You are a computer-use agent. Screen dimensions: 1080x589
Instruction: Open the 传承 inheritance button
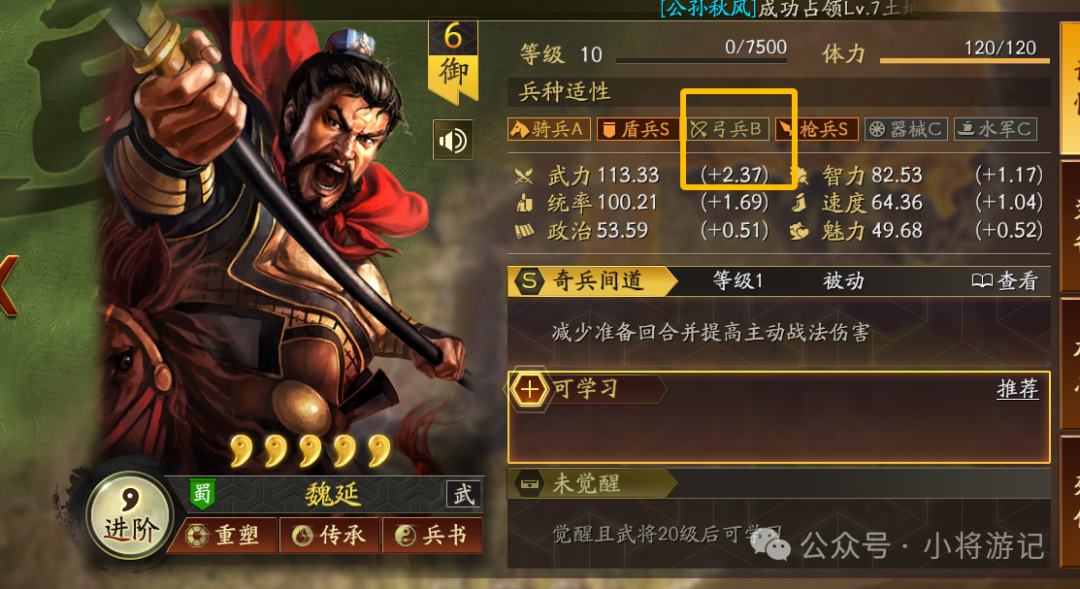[x=329, y=535]
